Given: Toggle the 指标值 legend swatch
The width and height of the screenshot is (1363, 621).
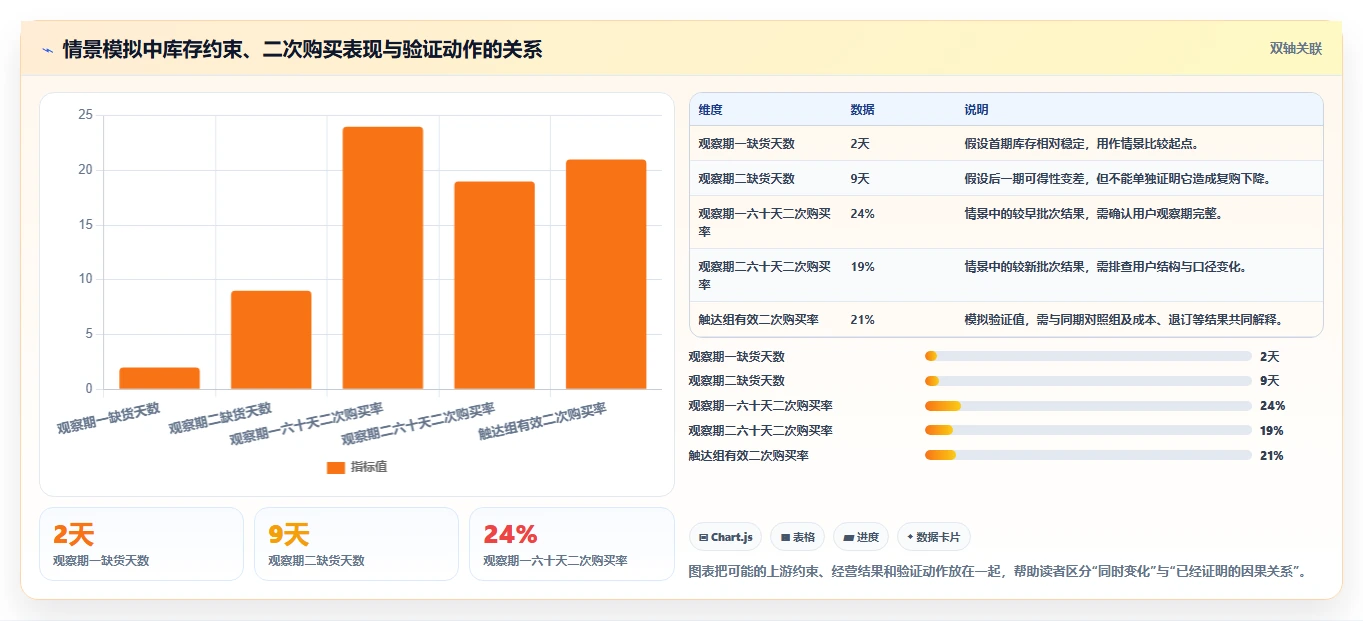Looking at the screenshot, I should [336, 467].
